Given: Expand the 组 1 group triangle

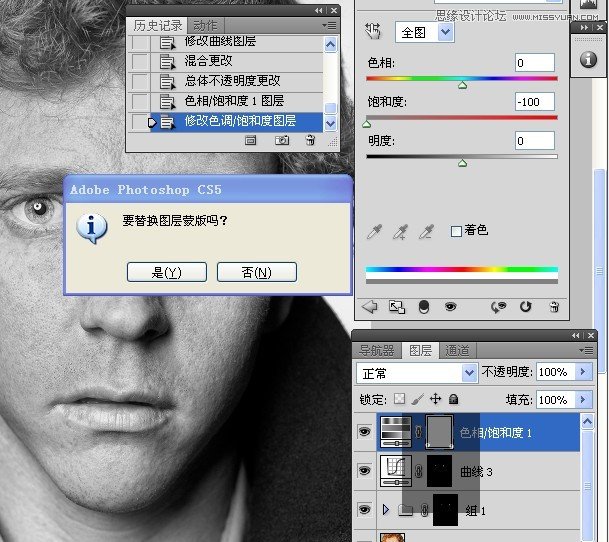Looking at the screenshot, I should point(386,509).
